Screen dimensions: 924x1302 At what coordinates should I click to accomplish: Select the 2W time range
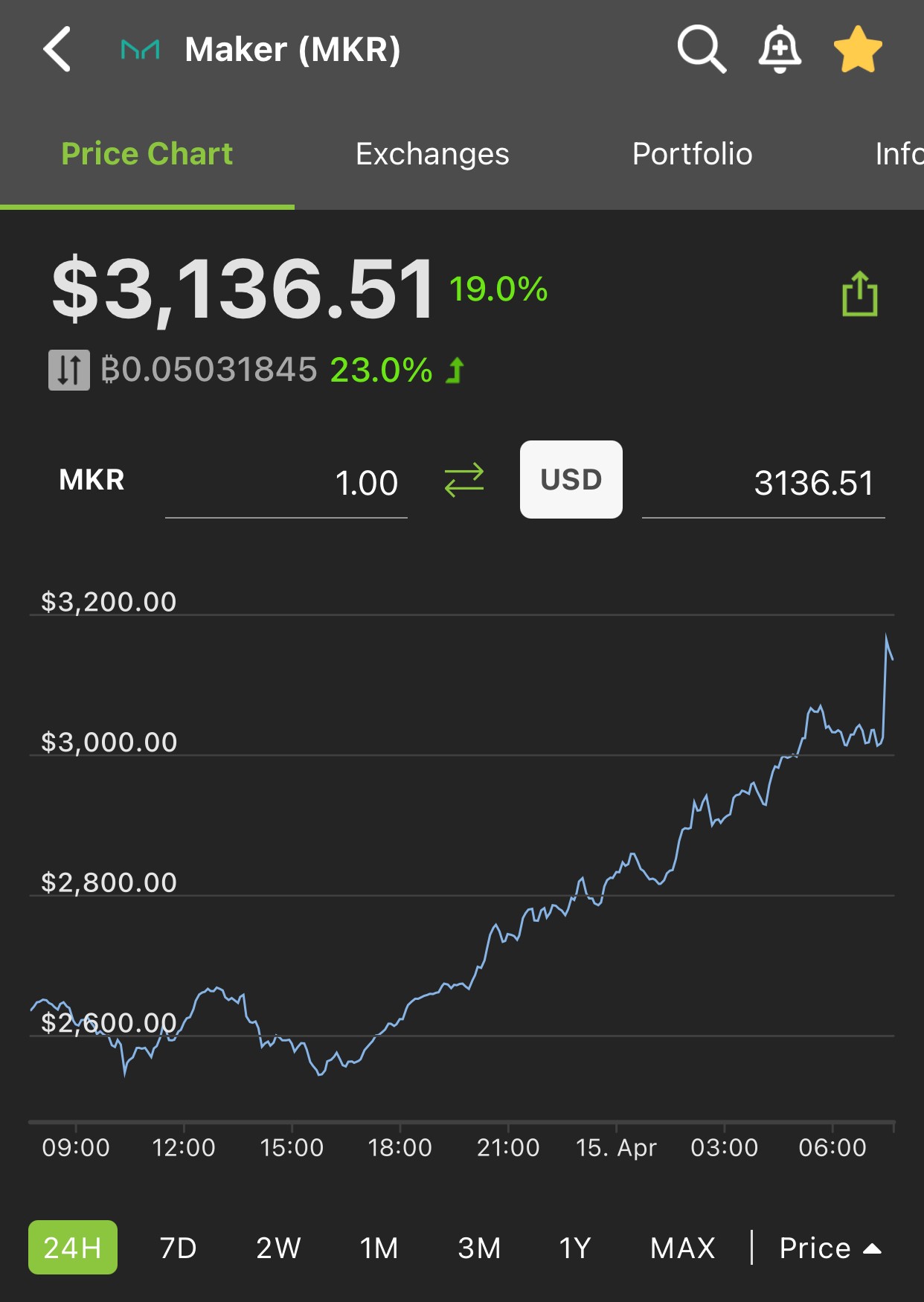(278, 1248)
